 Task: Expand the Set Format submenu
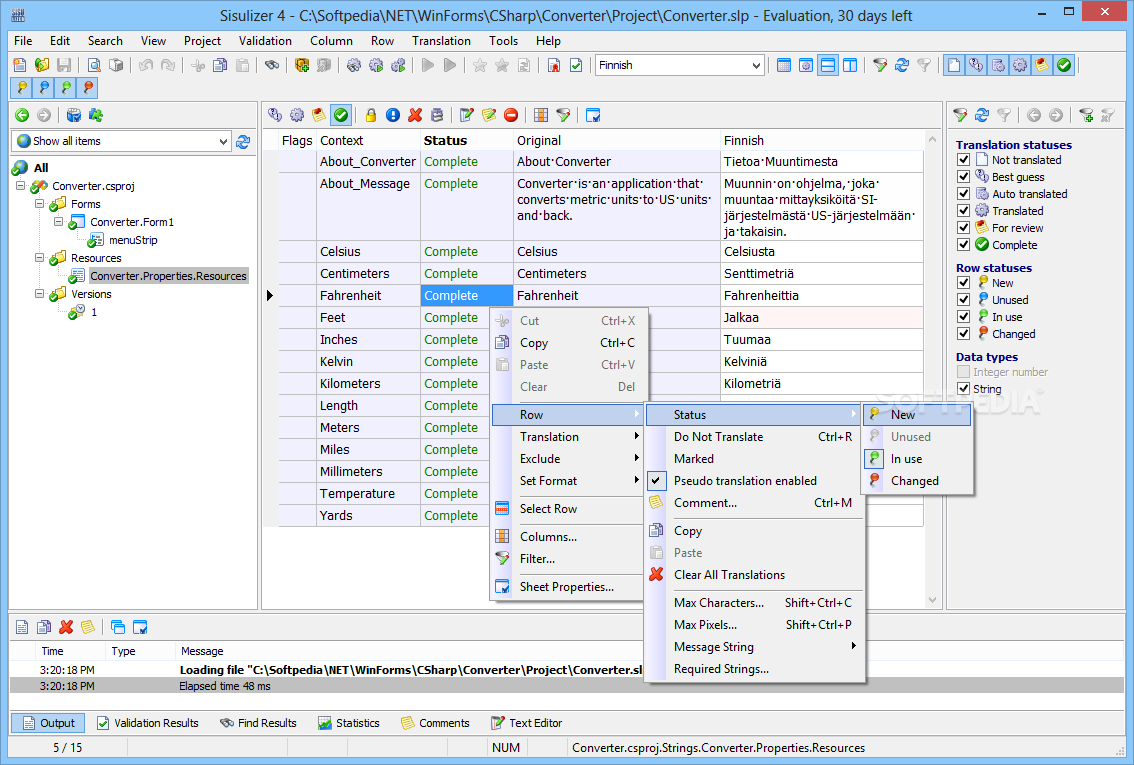coord(568,481)
